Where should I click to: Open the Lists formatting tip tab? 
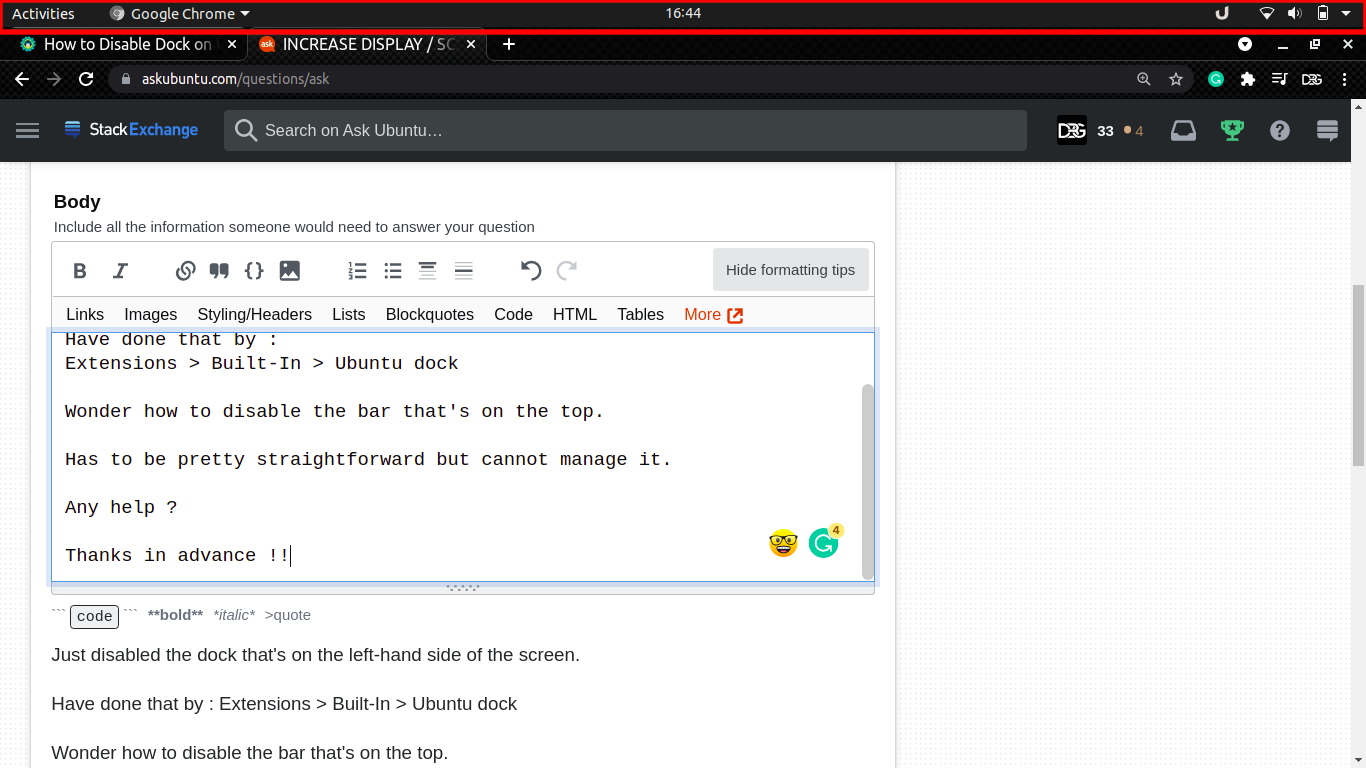349,314
